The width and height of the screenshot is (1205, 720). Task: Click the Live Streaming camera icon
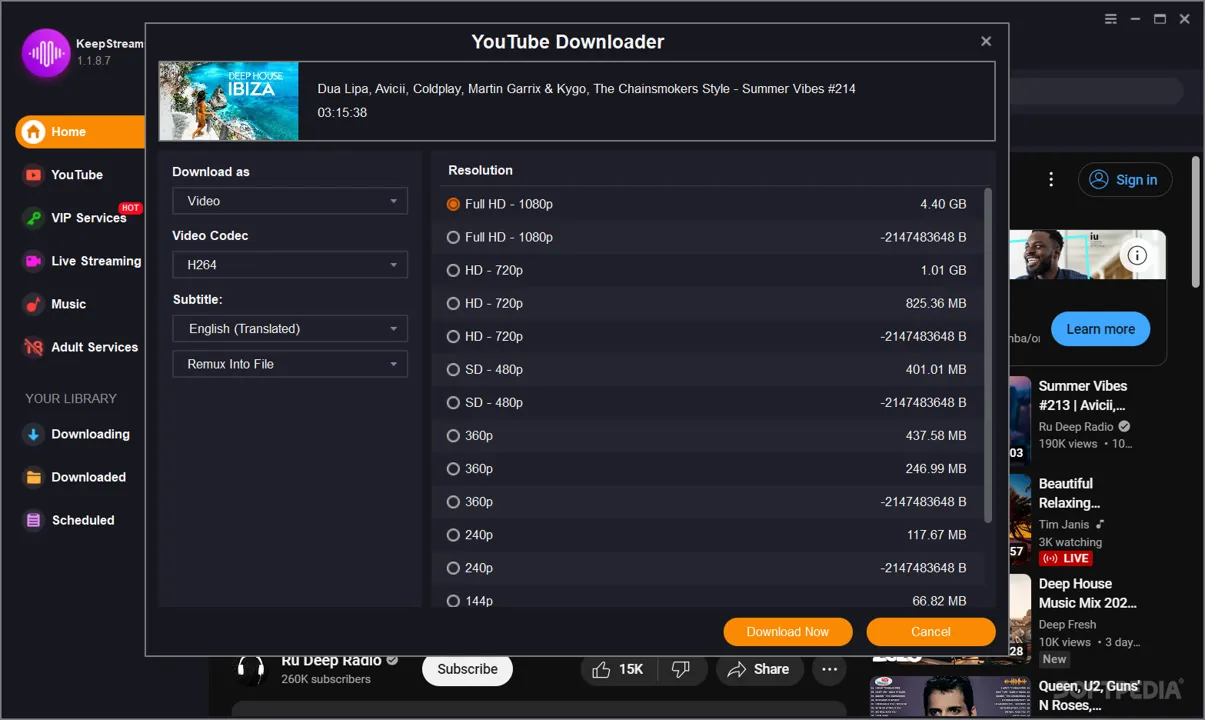[34, 261]
